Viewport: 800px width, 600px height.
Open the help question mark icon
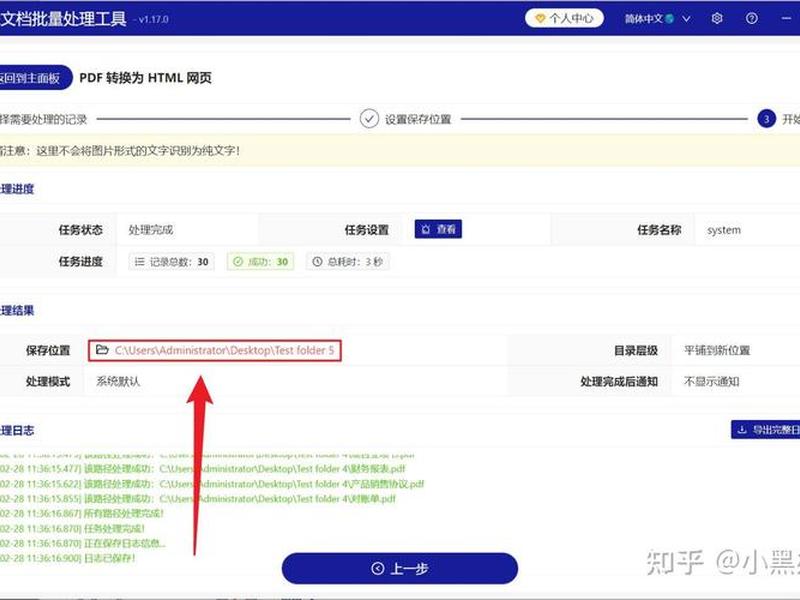pyautogui.click(x=752, y=18)
